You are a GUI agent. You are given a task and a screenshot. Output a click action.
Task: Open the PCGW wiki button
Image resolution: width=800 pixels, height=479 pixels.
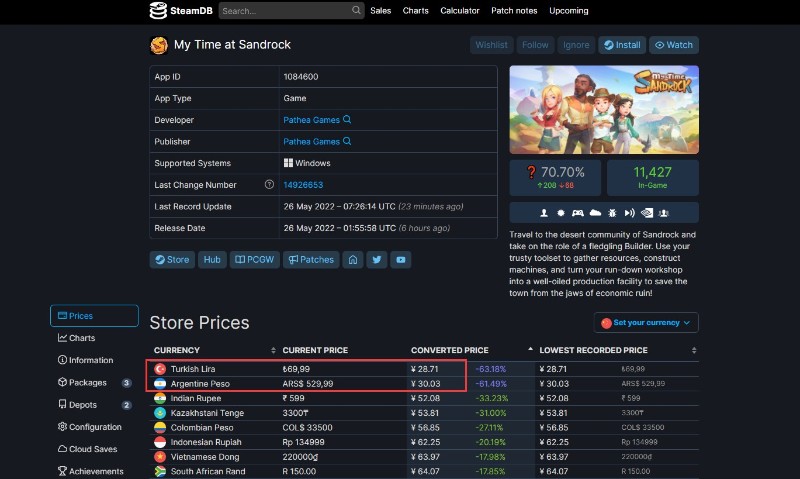254,260
